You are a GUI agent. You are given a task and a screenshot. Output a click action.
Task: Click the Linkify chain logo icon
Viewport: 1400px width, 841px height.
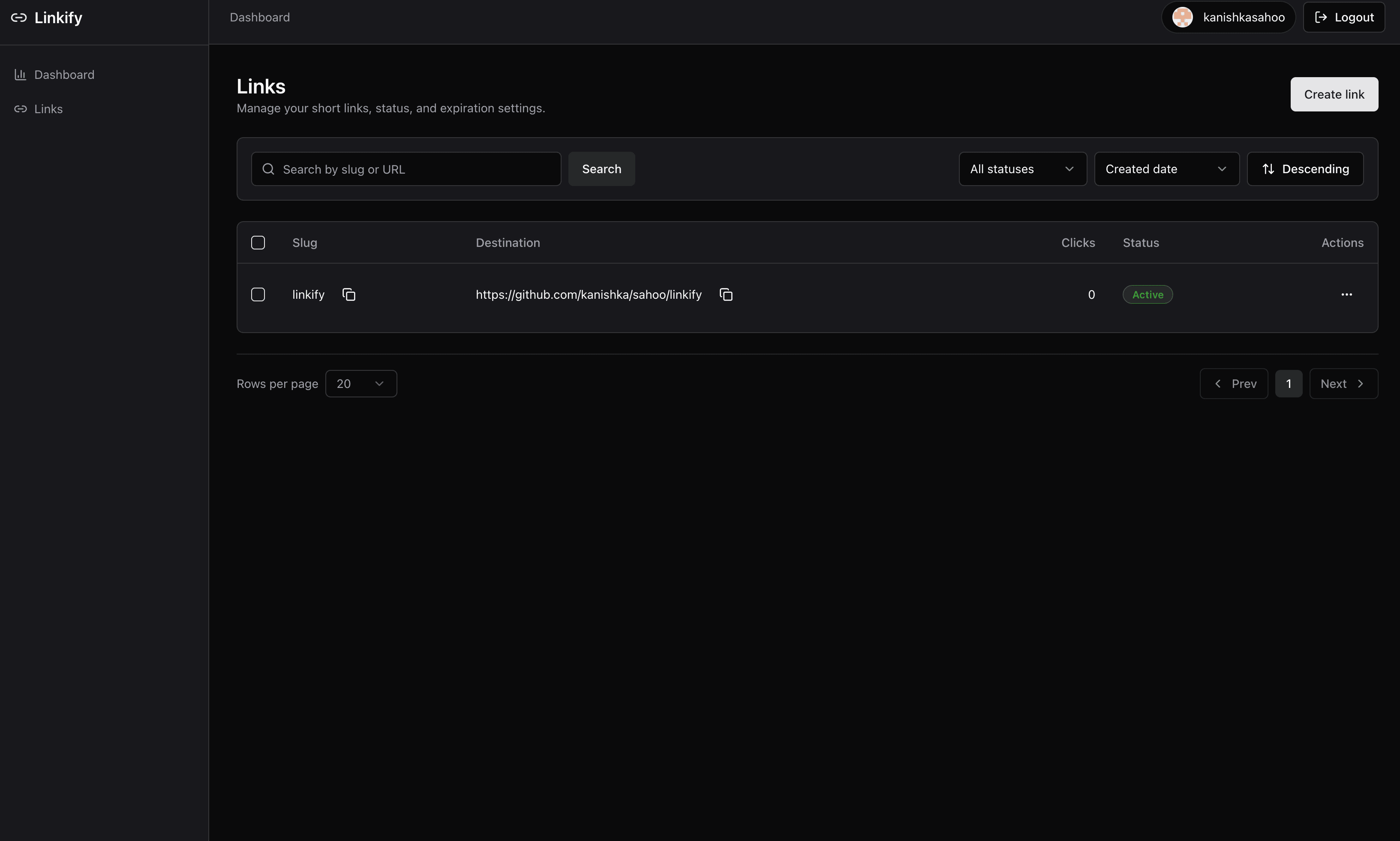(20, 17)
